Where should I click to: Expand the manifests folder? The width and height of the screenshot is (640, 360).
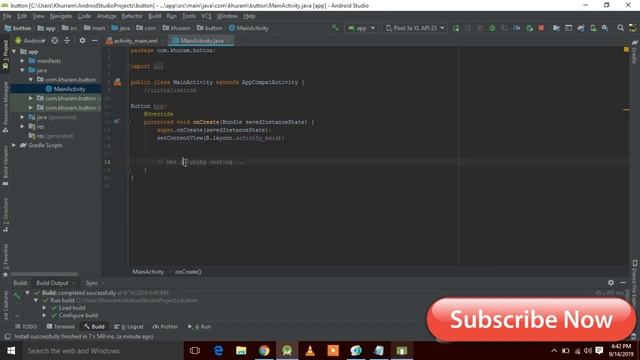pos(22,61)
